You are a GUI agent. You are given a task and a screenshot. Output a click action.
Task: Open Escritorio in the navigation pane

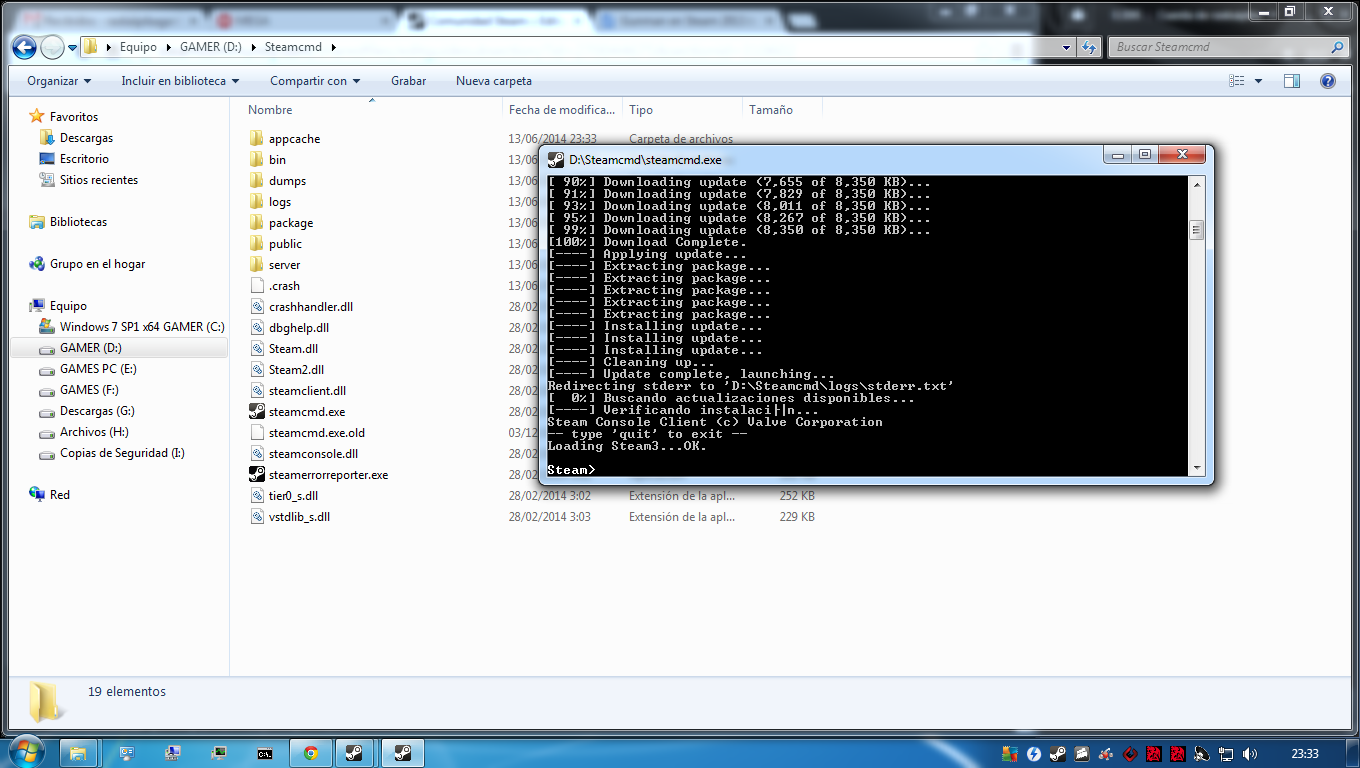84,159
